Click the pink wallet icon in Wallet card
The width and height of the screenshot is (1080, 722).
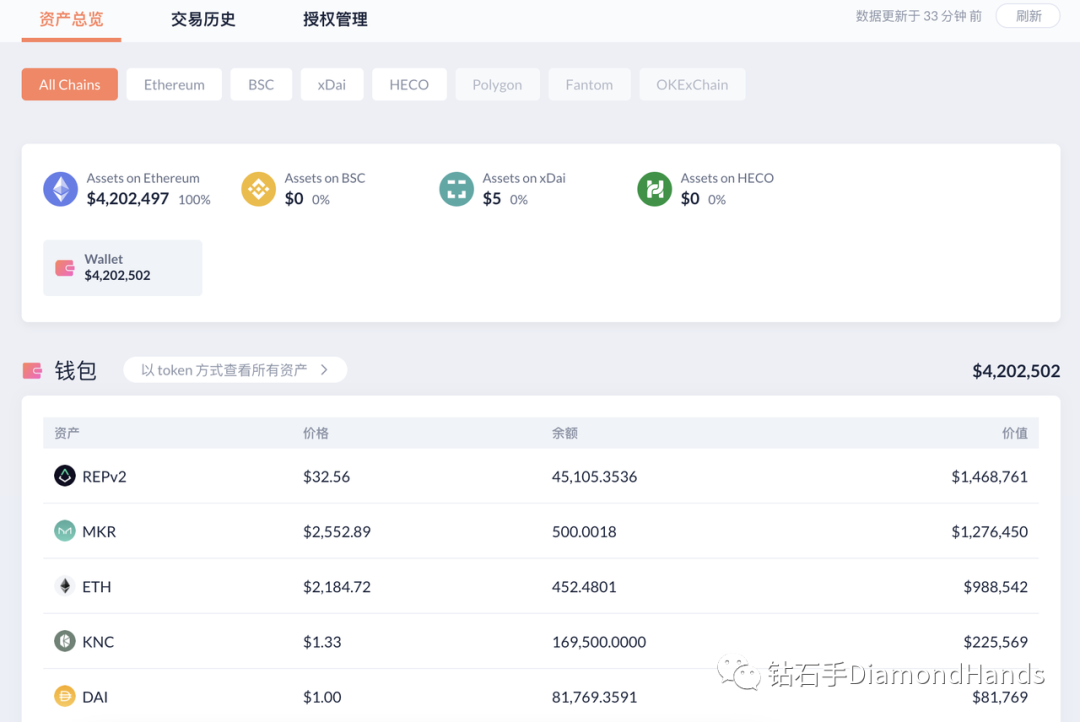pos(65,268)
